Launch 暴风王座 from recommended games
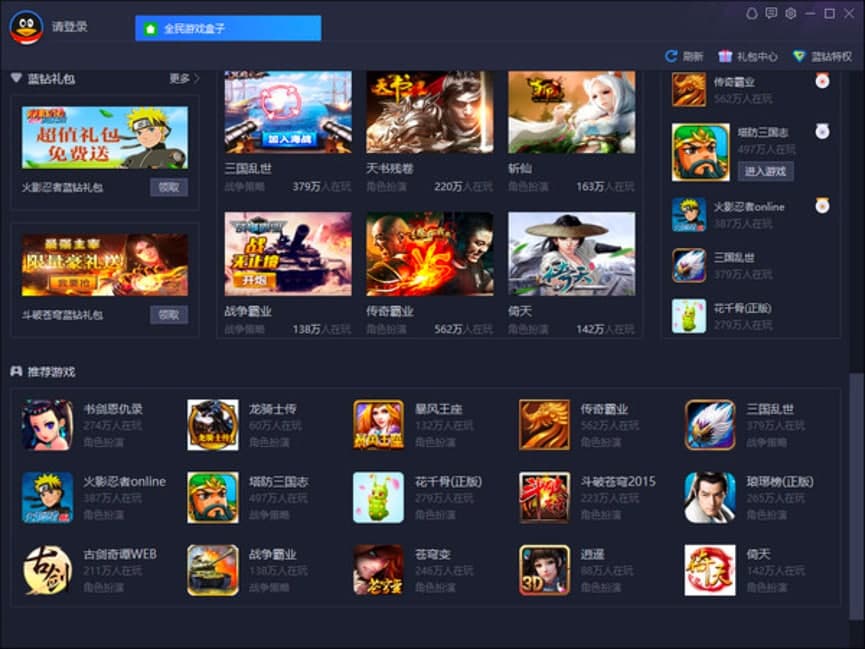Screen dimensions: 865x649 point(378,425)
